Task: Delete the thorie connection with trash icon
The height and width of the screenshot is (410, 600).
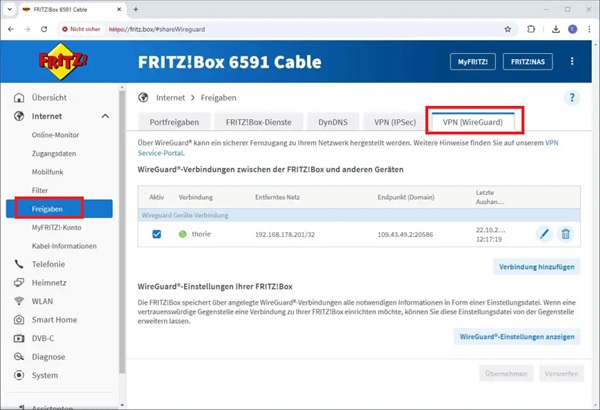Action: coord(566,234)
